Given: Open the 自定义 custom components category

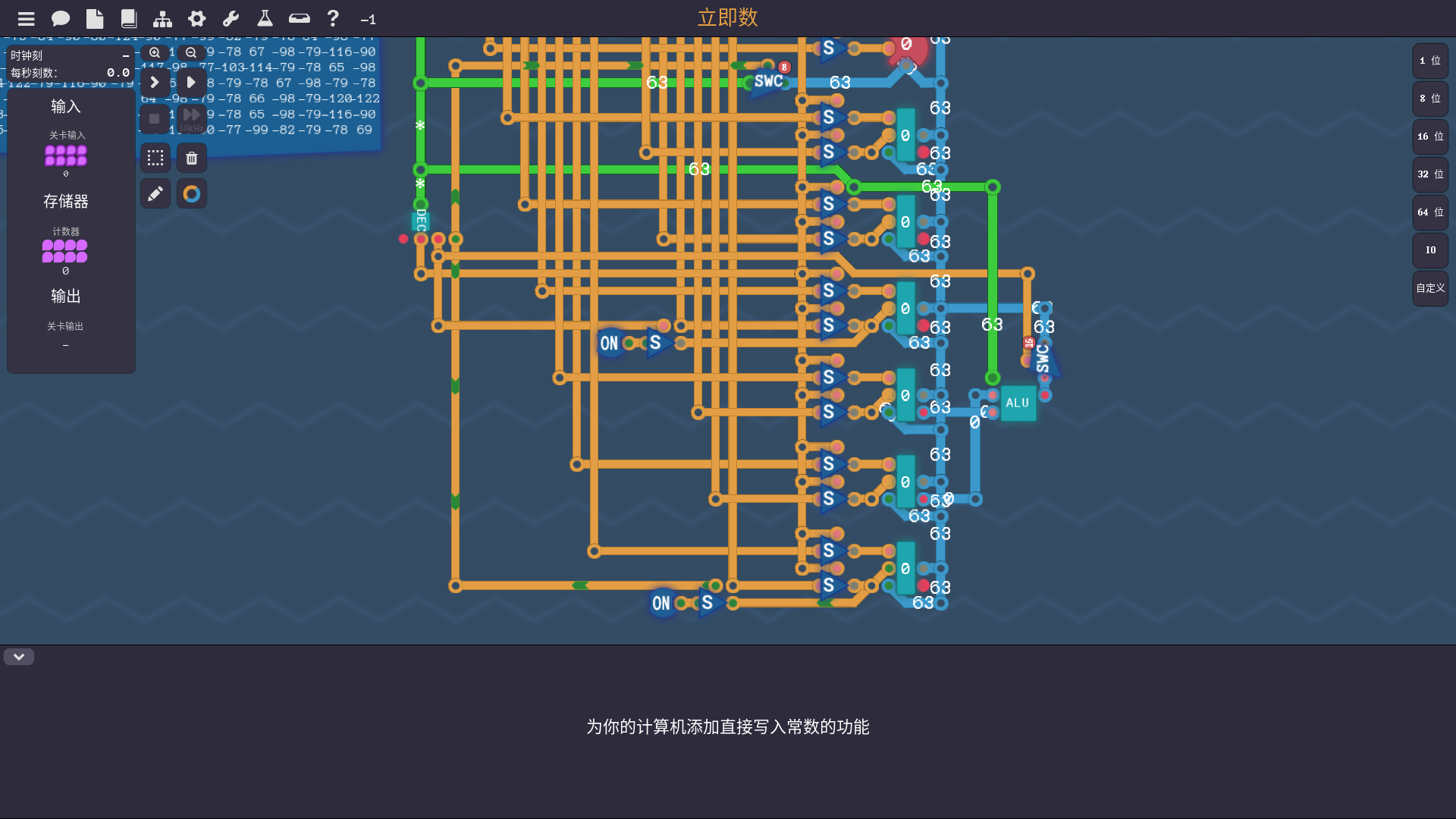Looking at the screenshot, I should coord(1430,288).
